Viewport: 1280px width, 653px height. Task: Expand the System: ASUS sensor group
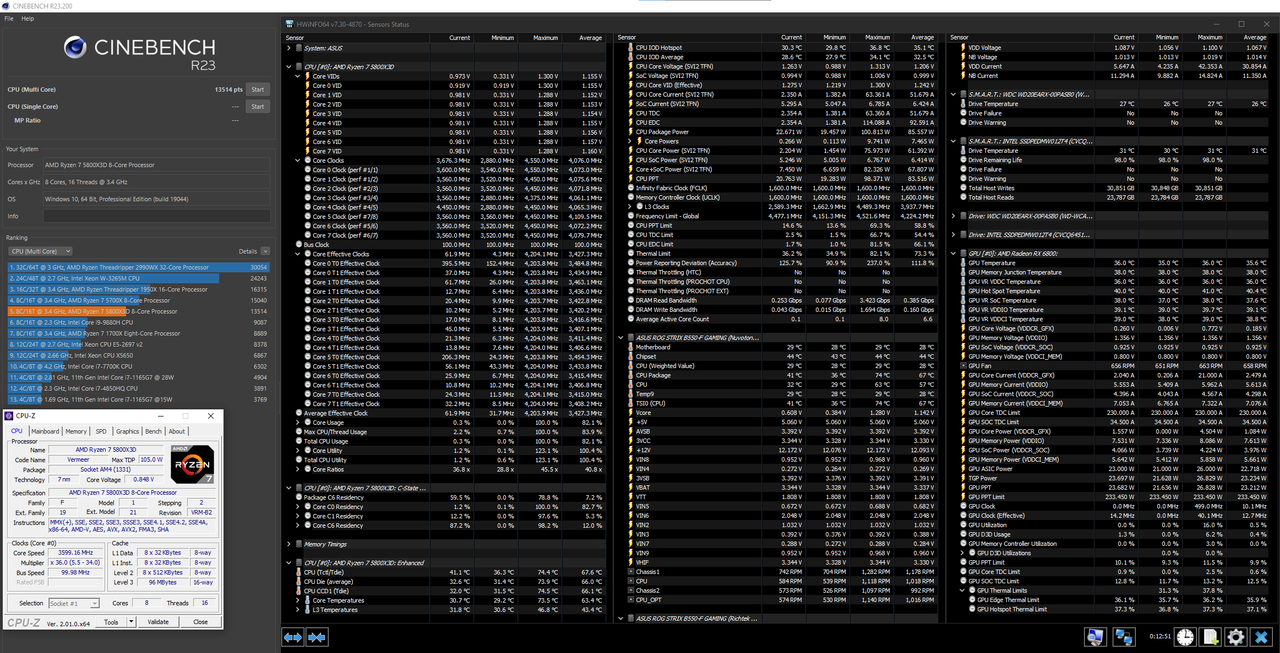289,48
